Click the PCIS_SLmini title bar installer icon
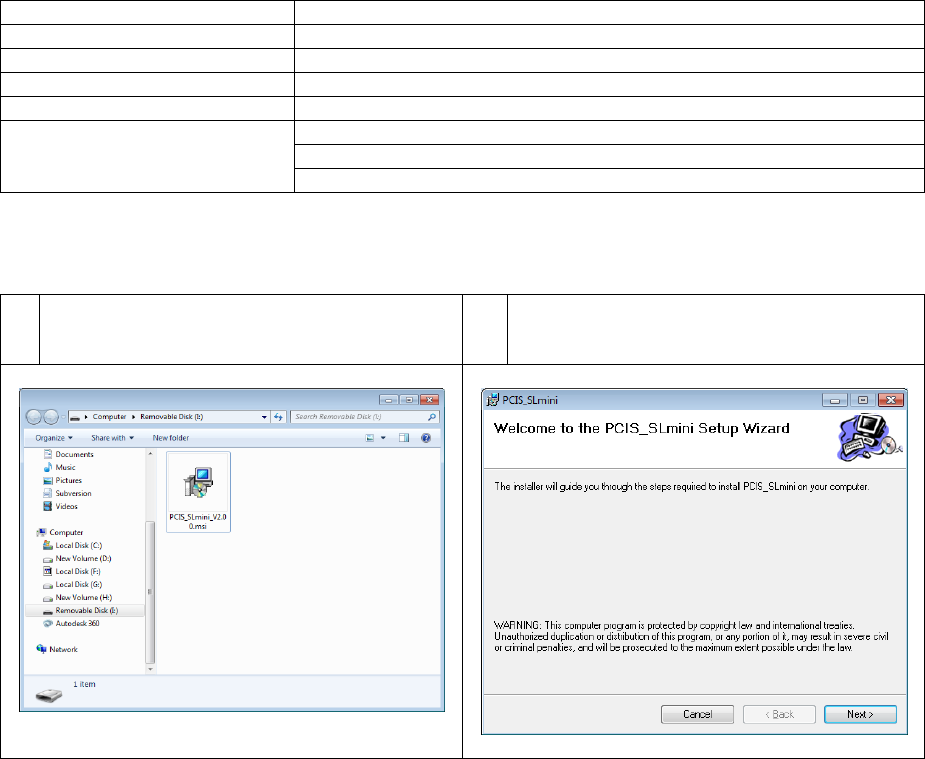 [493, 400]
